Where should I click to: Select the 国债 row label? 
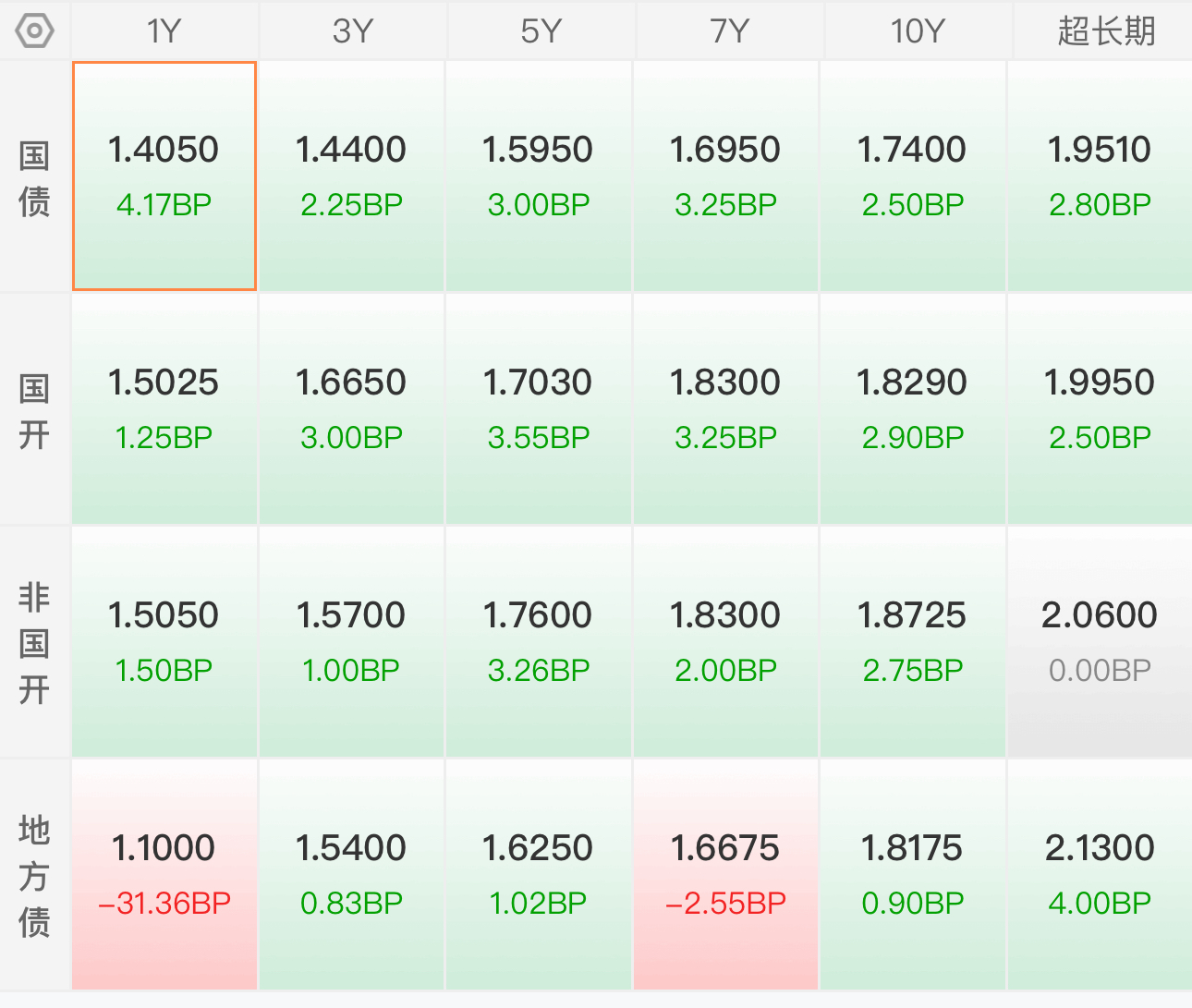(34, 177)
